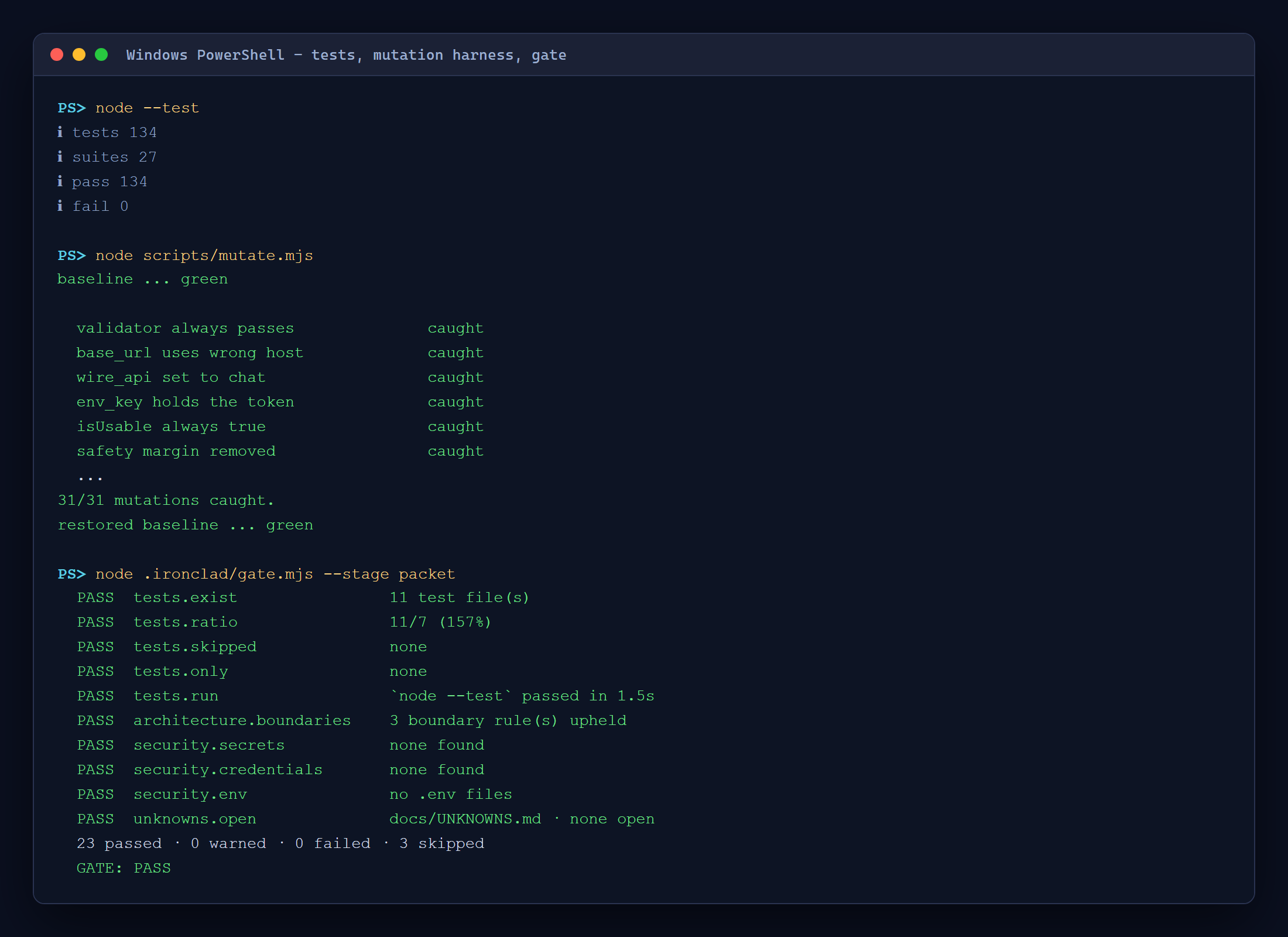Click '3 boundary rule(s) upheld' result

pyautogui.click(x=508, y=720)
